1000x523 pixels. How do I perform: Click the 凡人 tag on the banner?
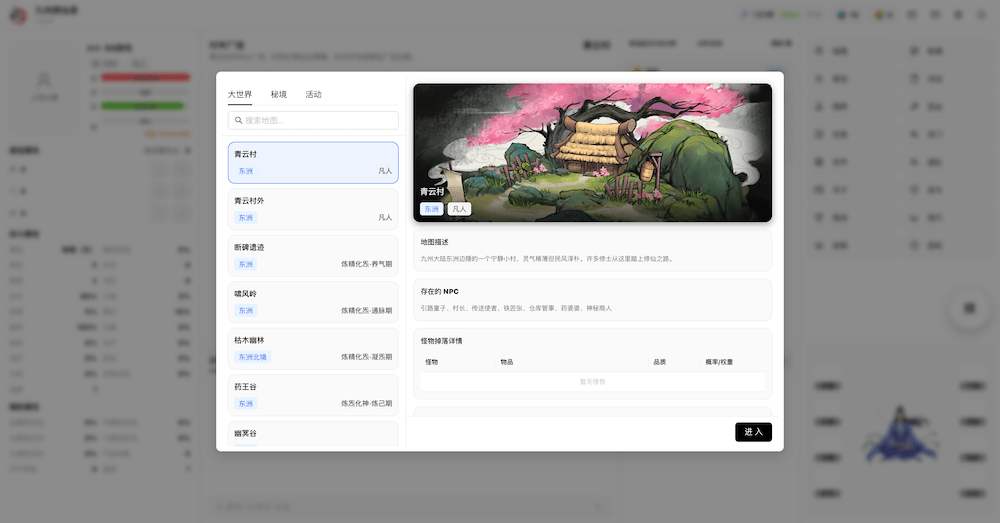coord(459,209)
